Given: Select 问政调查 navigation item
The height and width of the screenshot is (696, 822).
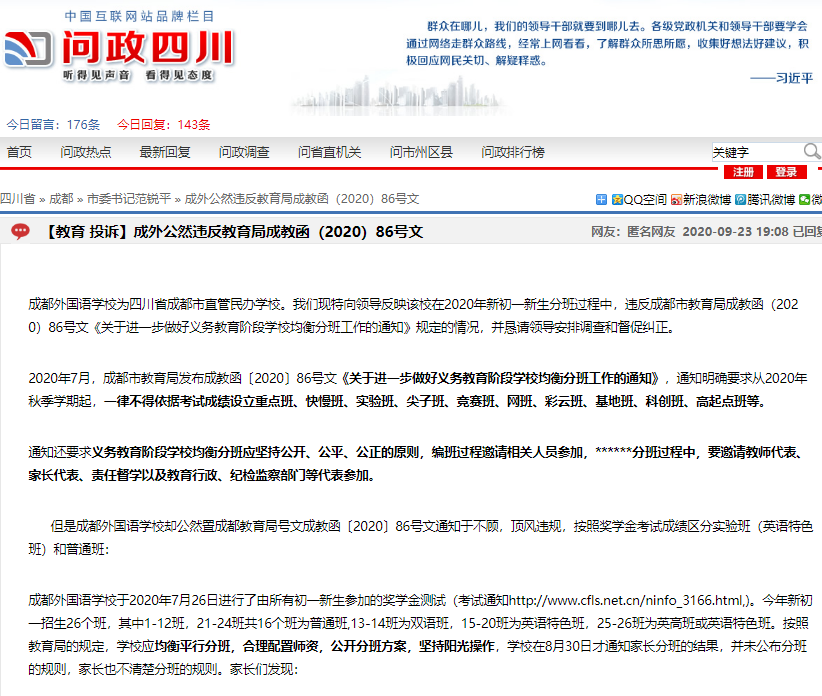Looking at the screenshot, I should (x=244, y=152).
